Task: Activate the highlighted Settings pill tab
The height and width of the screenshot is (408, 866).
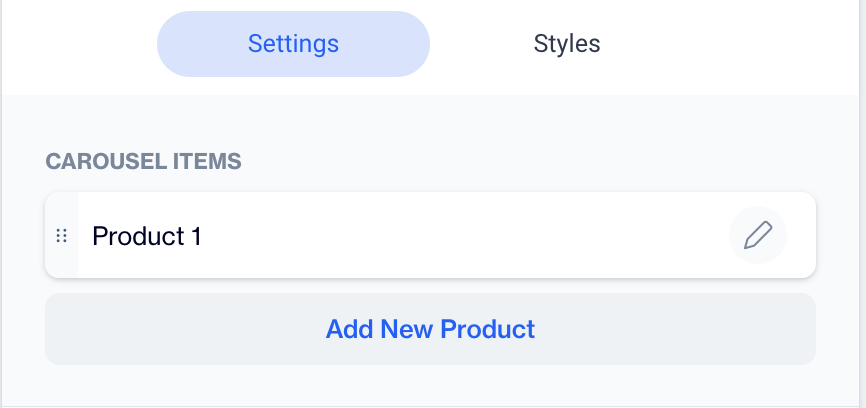Action: point(293,44)
